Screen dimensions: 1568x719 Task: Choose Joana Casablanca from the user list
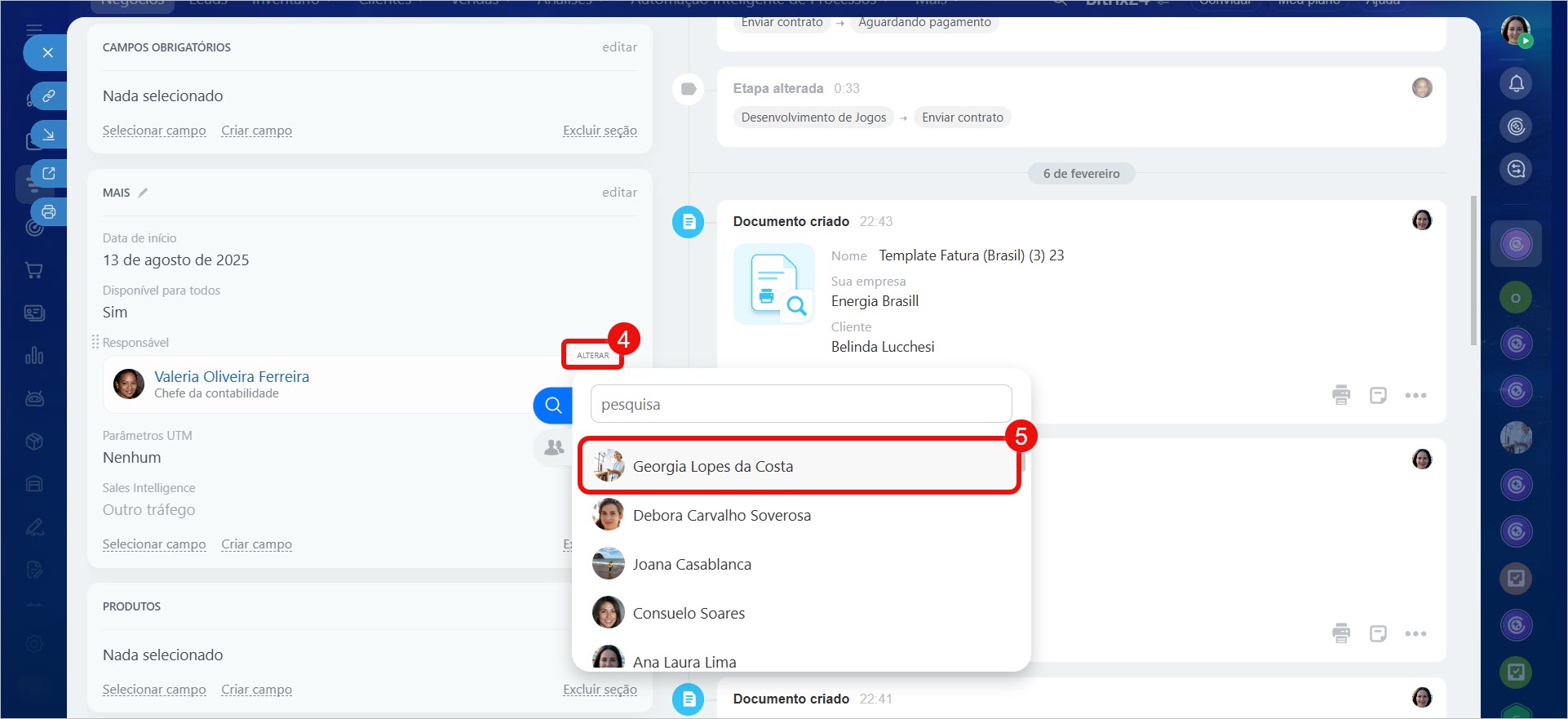coord(691,564)
